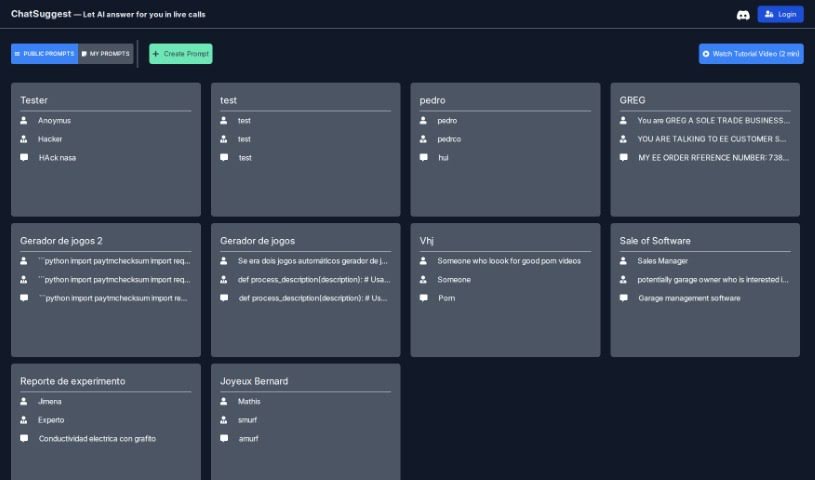Click chat icon beside Conductividad electrica

pyautogui.click(x=24, y=438)
